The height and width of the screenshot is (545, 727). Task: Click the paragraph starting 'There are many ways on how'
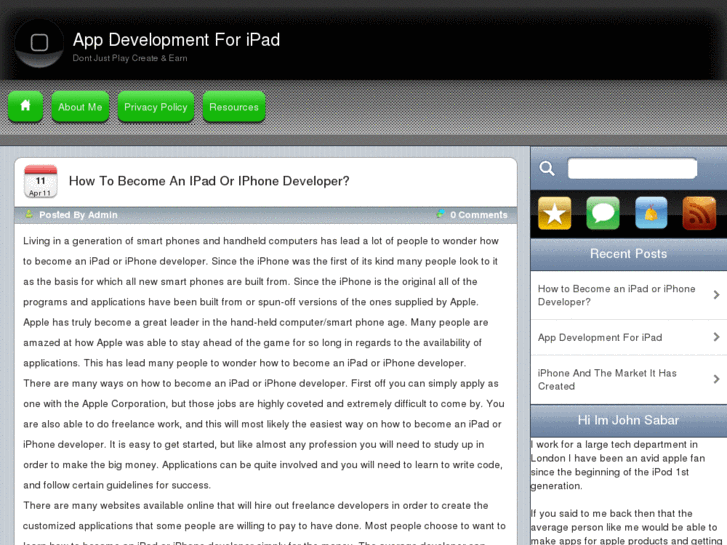[x=263, y=434]
